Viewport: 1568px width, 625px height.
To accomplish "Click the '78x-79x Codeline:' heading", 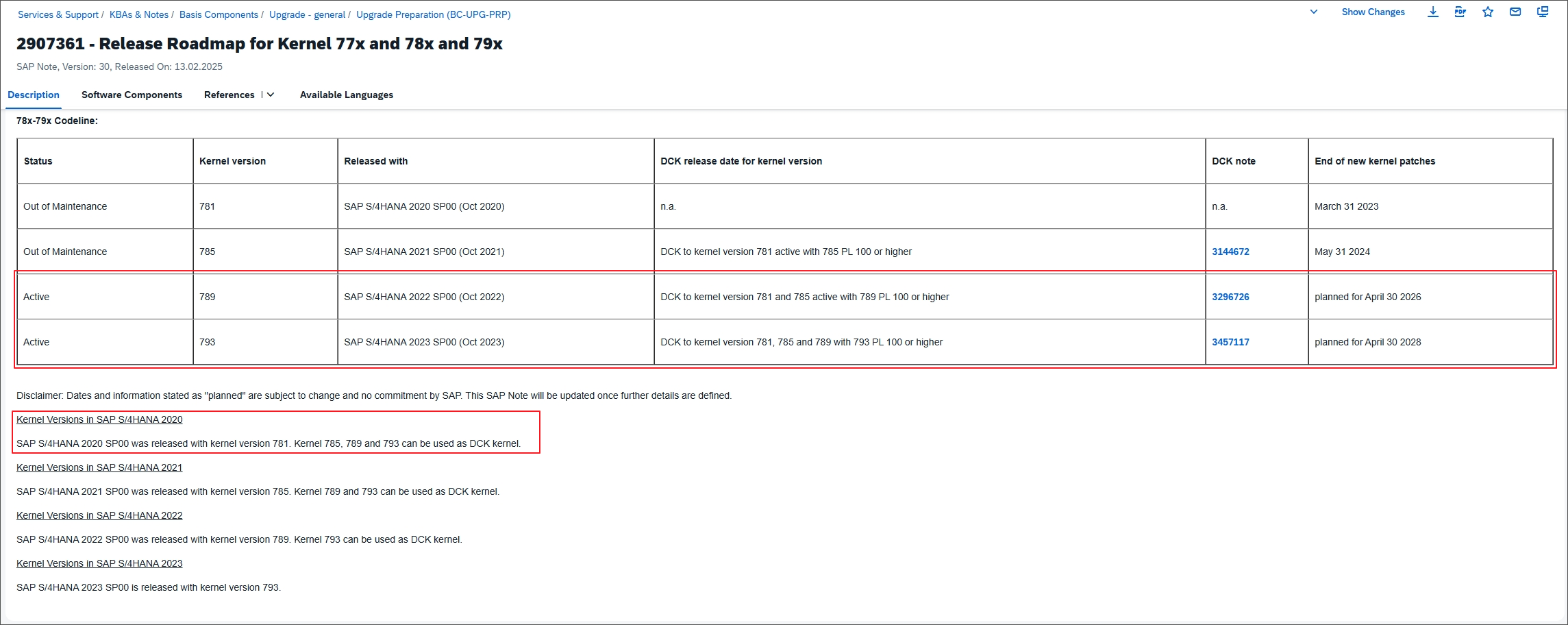I will tap(57, 121).
